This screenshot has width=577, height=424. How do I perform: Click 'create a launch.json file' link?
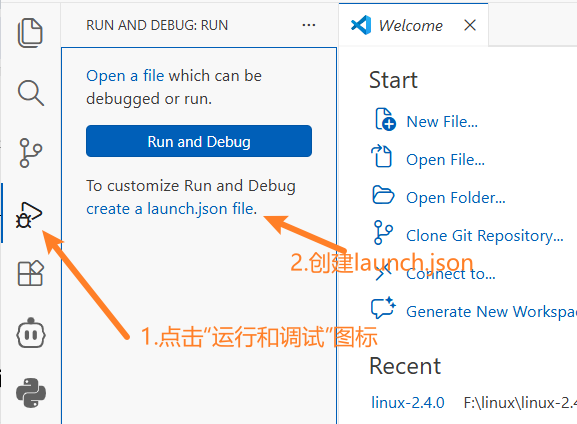click(171, 209)
